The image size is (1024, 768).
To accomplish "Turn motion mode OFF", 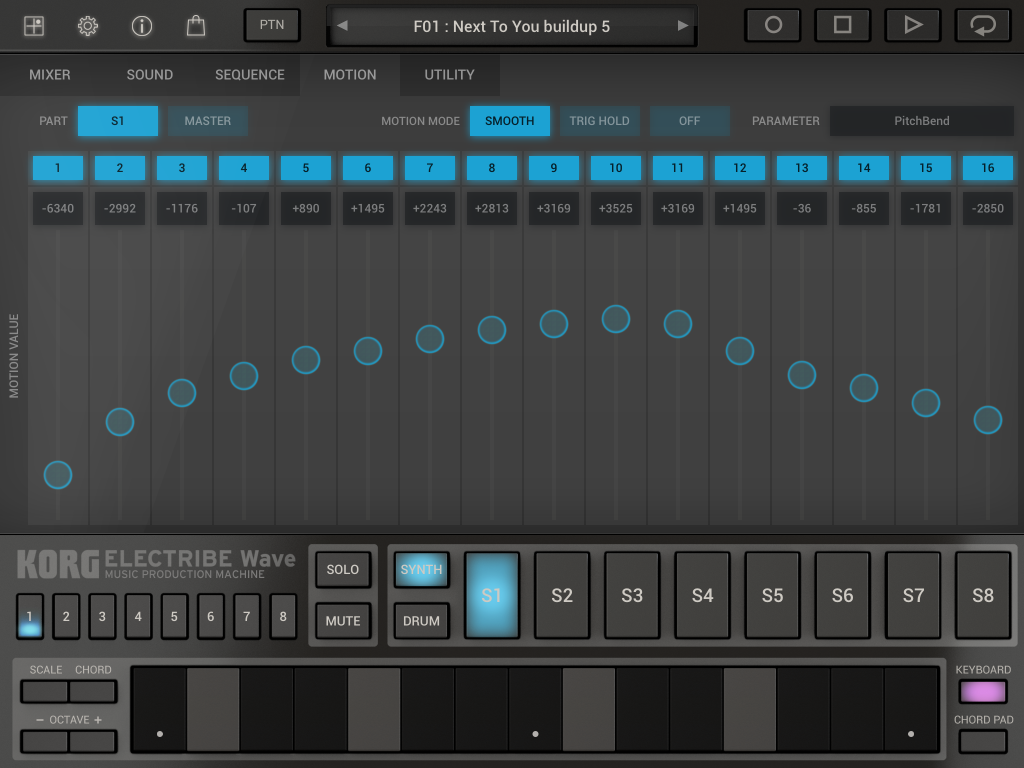I will [x=689, y=121].
